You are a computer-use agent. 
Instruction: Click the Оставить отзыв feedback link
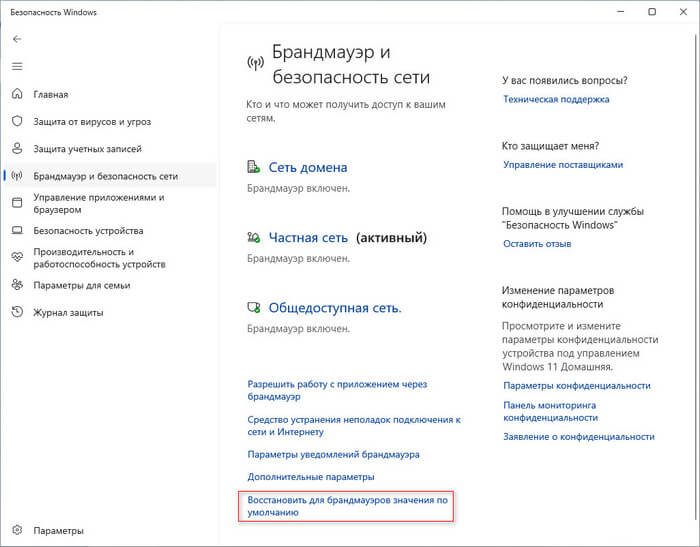pos(537,243)
